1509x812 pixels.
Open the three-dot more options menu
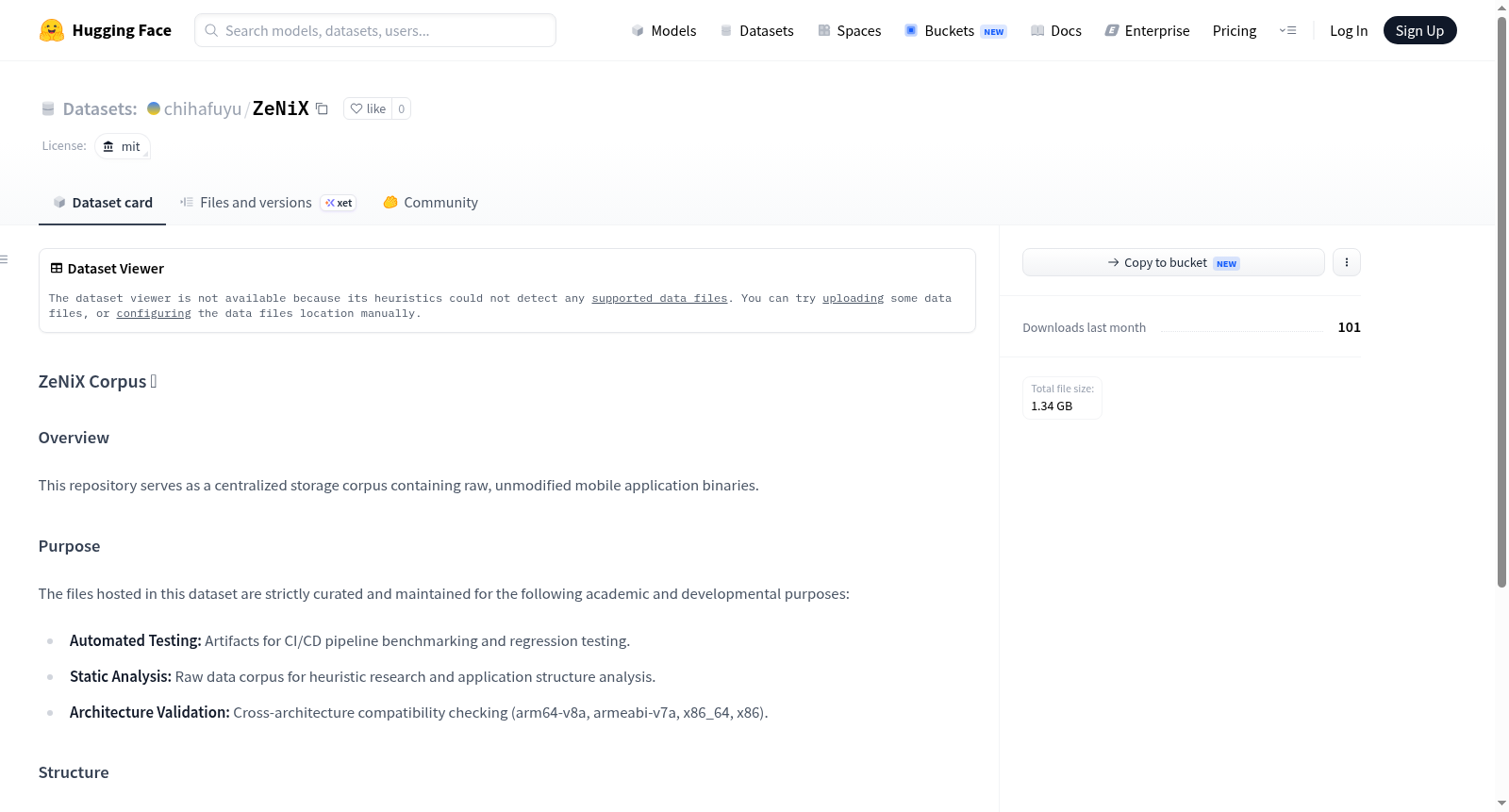click(1347, 262)
